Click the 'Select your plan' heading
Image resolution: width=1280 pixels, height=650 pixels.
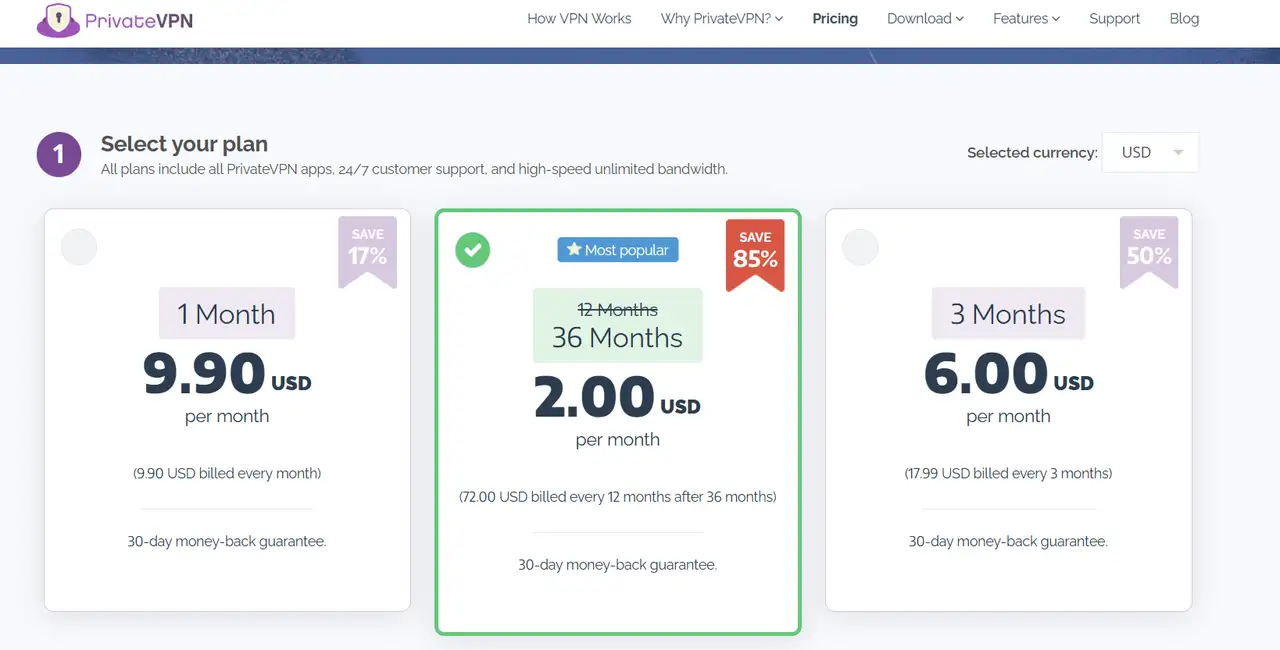(x=184, y=144)
